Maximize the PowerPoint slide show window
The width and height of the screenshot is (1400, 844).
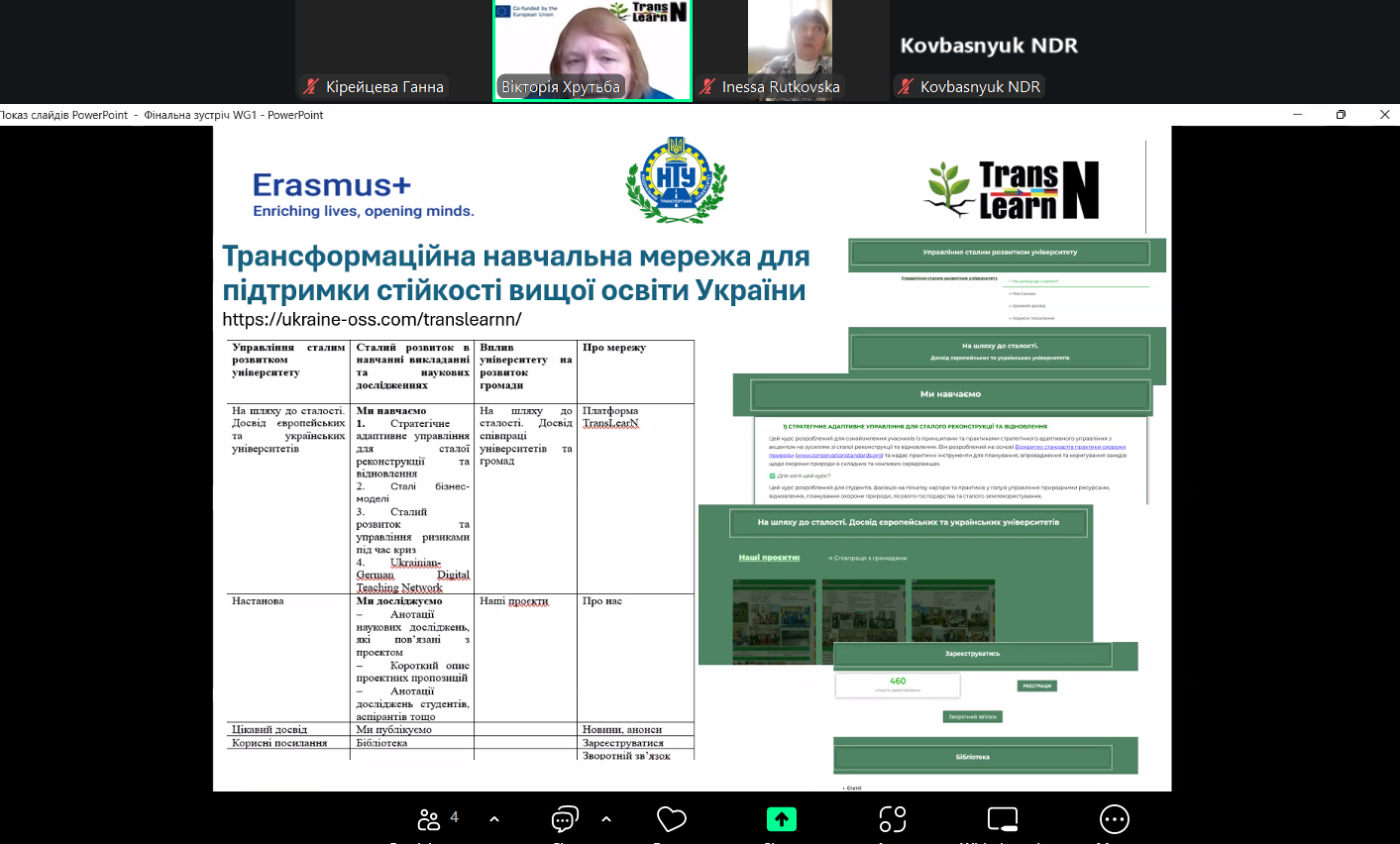[1341, 115]
